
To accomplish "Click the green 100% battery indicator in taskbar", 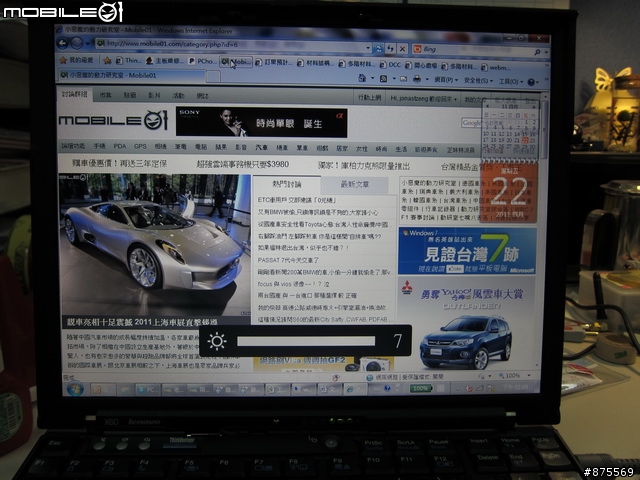I will click(x=421, y=389).
